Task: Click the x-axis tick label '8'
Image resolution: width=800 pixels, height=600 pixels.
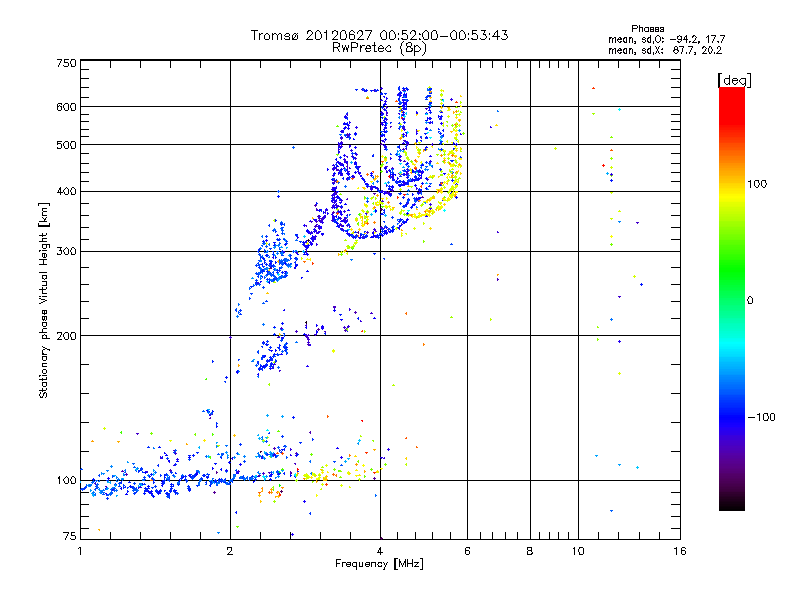Action: (530, 551)
